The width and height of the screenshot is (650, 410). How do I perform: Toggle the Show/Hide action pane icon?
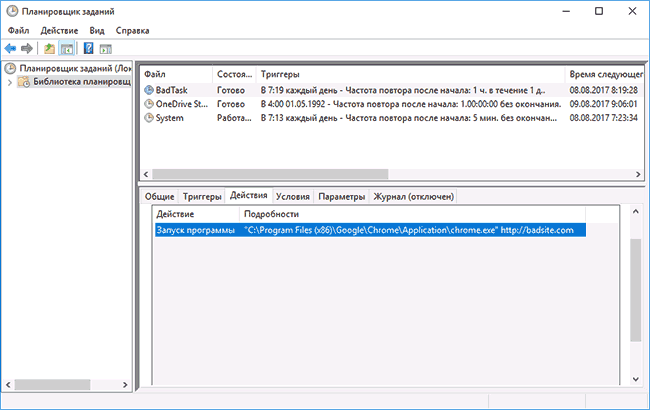pyautogui.click(x=105, y=48)
